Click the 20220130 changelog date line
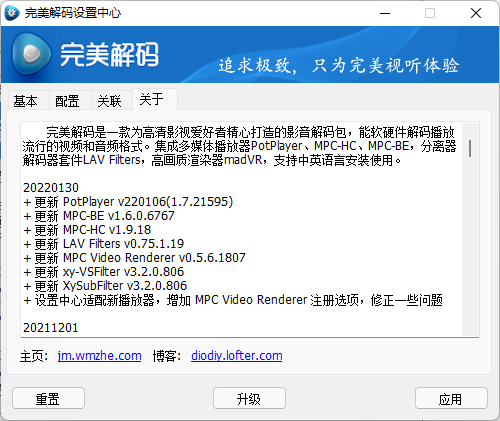 point(51,188)
